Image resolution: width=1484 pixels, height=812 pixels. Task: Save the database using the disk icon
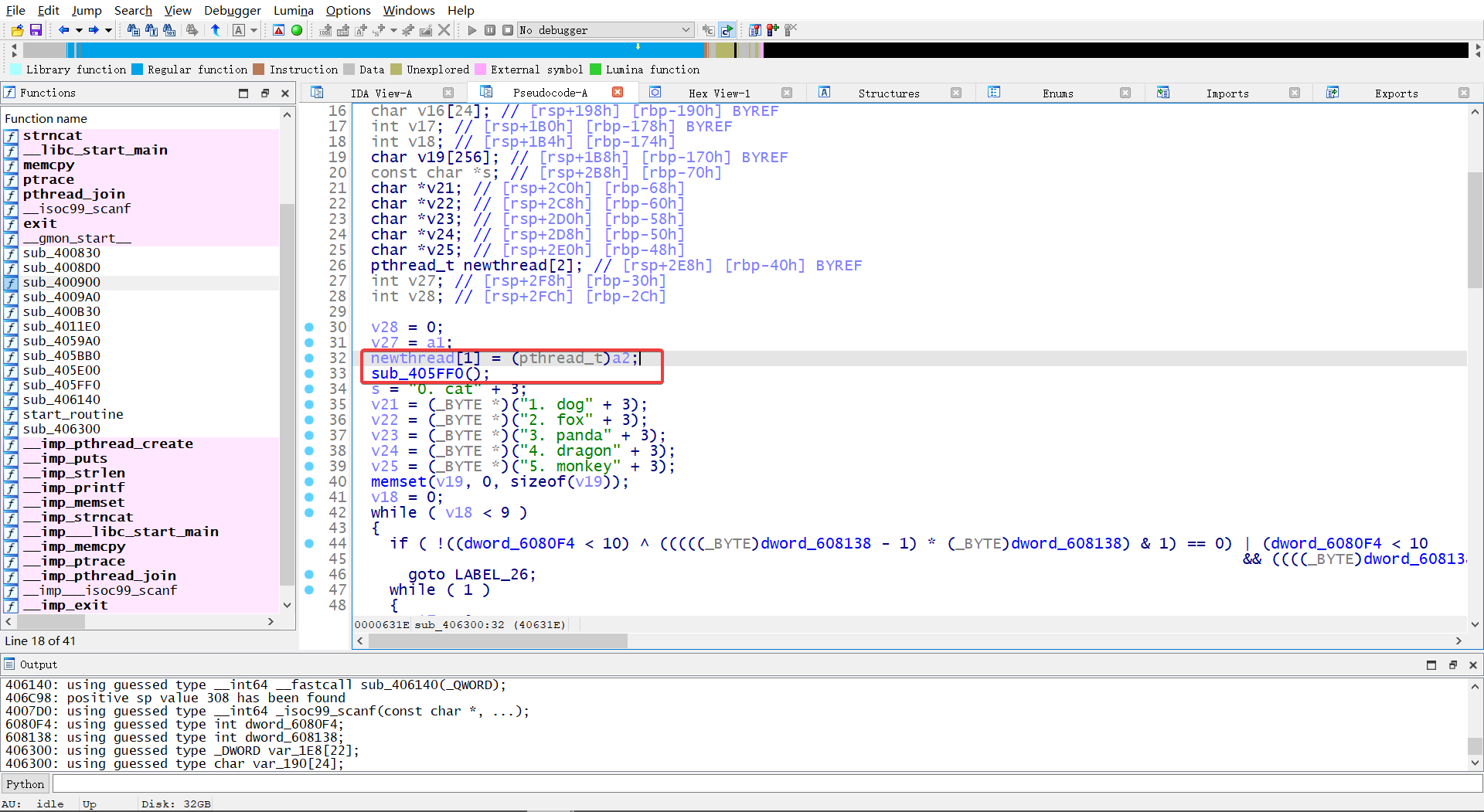36,30
